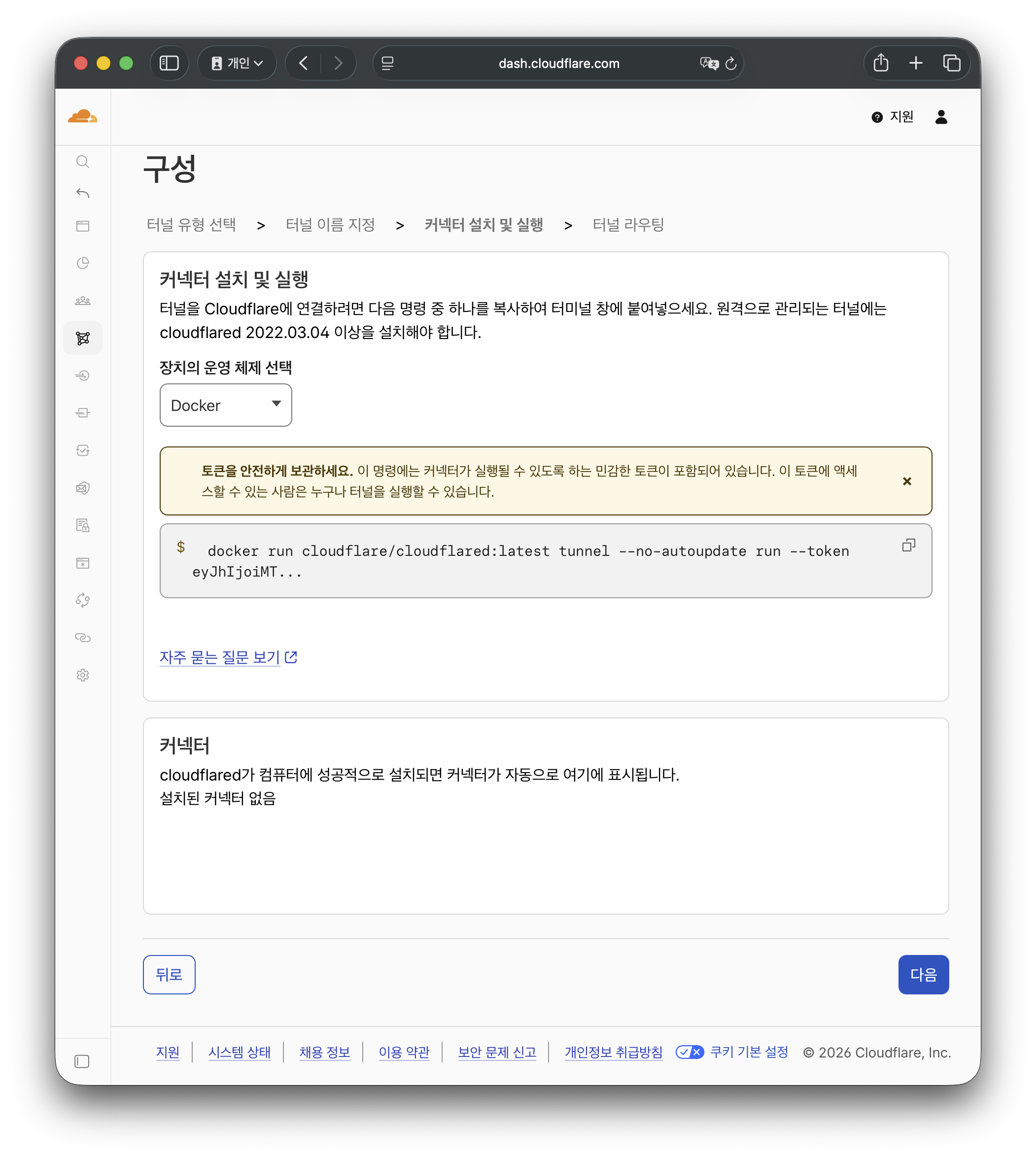
Task: Expand the 개인 profile dropdown
Action: [237, 63]
